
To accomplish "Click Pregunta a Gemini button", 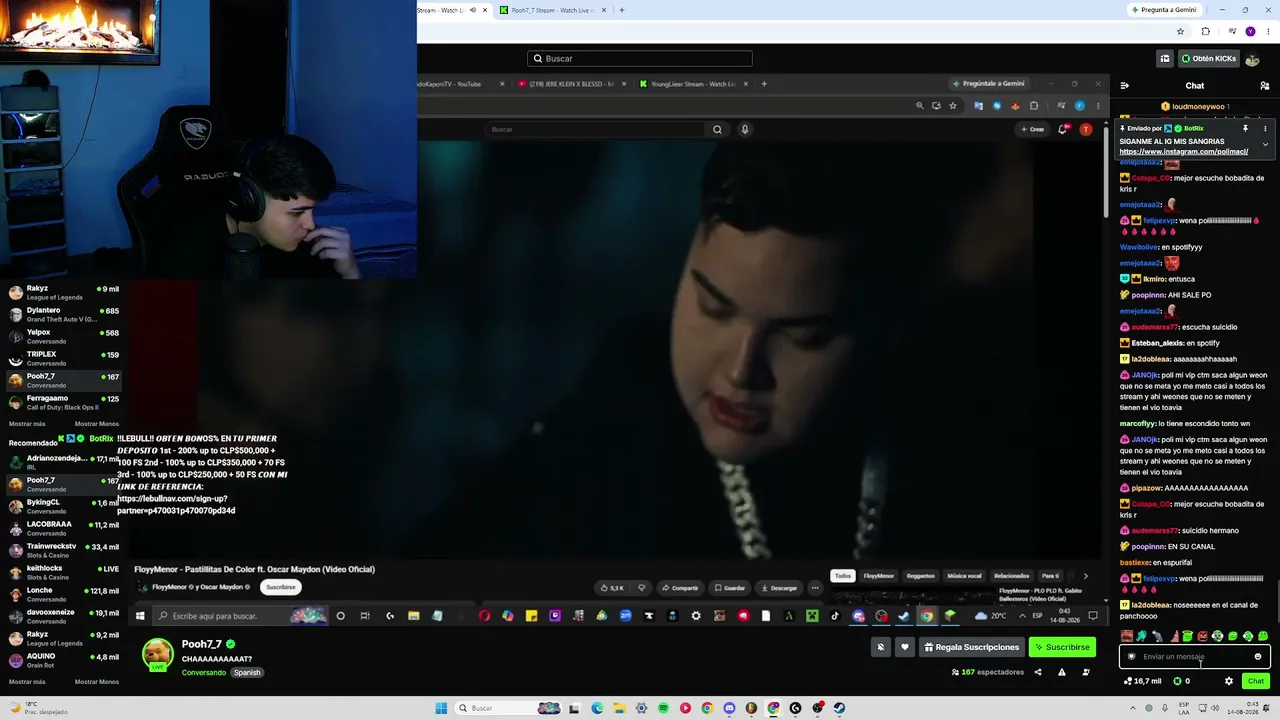I will [1164, 10].
